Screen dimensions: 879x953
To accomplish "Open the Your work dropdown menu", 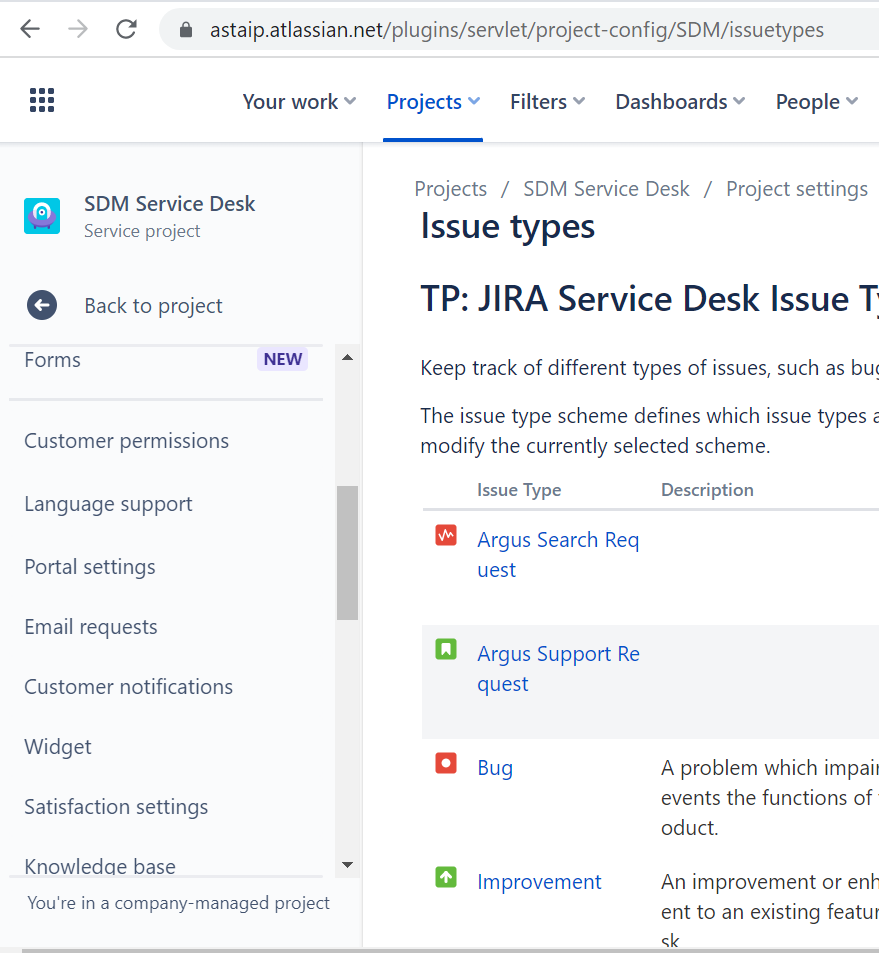I will coord(299,101).
